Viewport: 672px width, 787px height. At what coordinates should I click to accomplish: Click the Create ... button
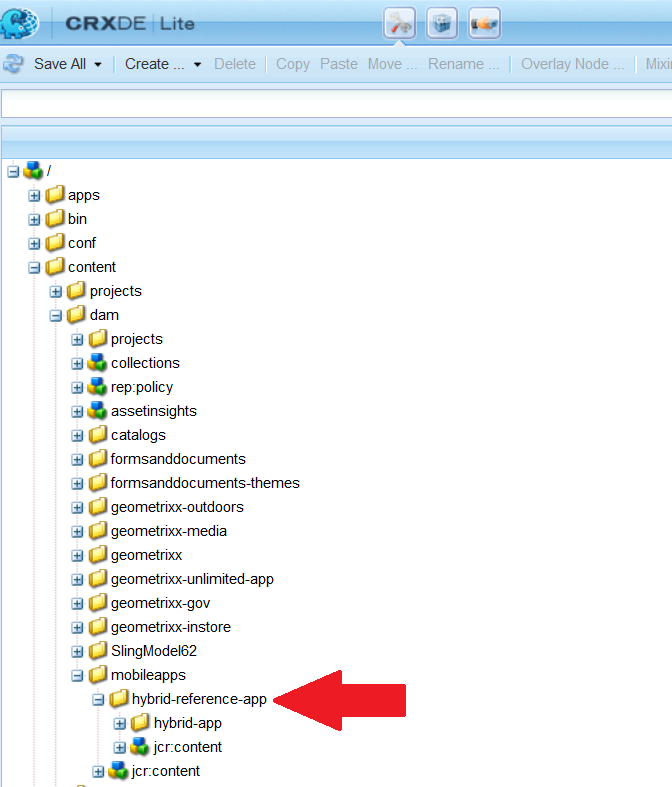tap(155, 64)
